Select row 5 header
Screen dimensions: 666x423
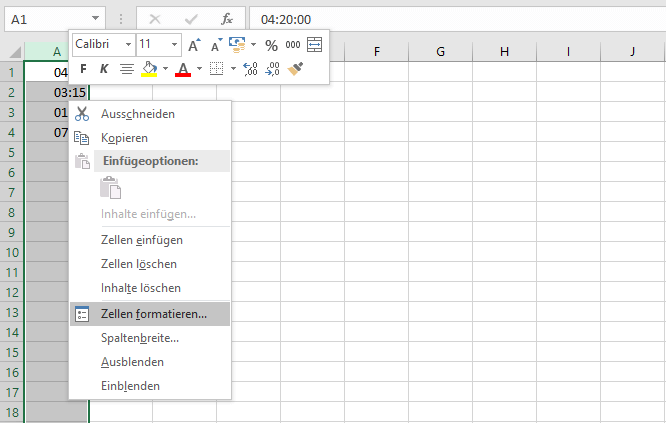pos(12,152)
